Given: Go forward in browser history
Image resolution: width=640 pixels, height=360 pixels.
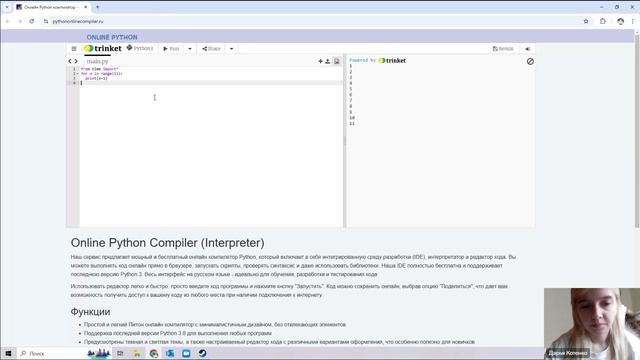Looking at the screenshot, I should (x=20, y=21).
